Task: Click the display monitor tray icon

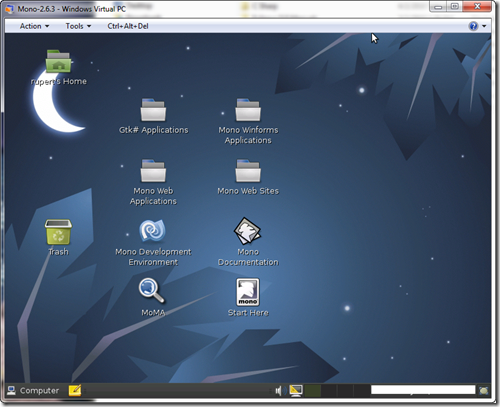Action: 296,390
